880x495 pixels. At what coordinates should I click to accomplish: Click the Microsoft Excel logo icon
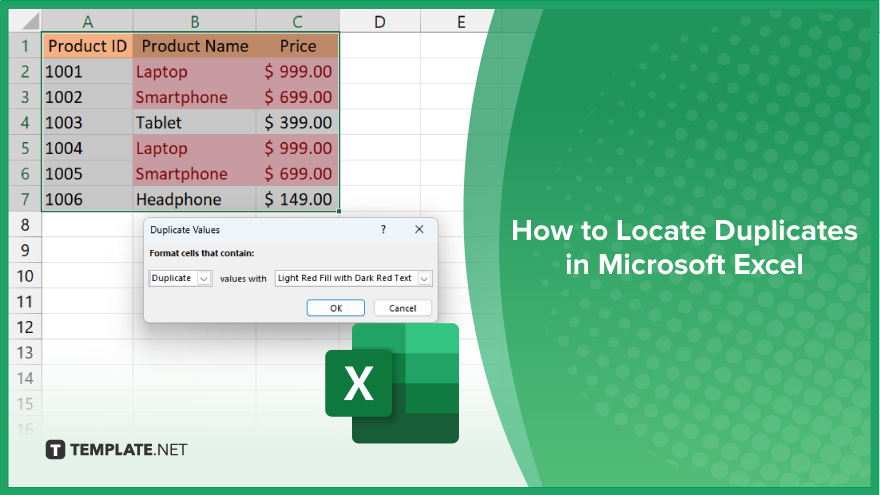392,383
